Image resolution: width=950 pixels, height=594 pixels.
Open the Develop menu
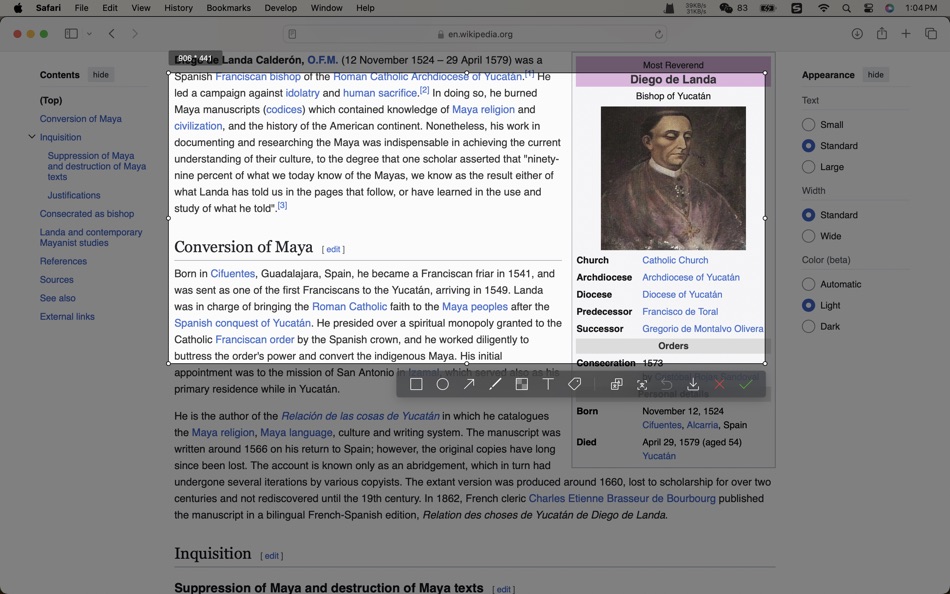click(x=281, y=8)
